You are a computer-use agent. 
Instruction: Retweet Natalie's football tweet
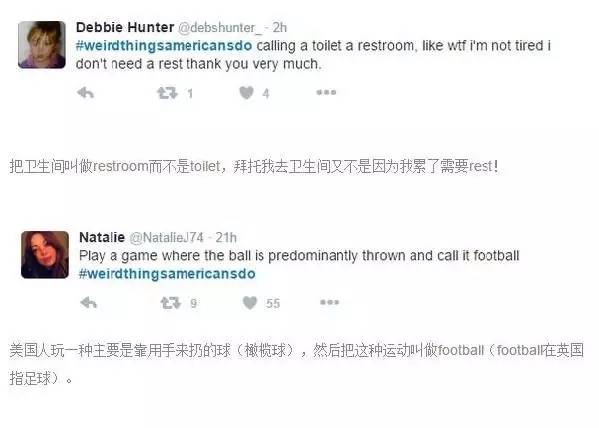pos(170,303)
